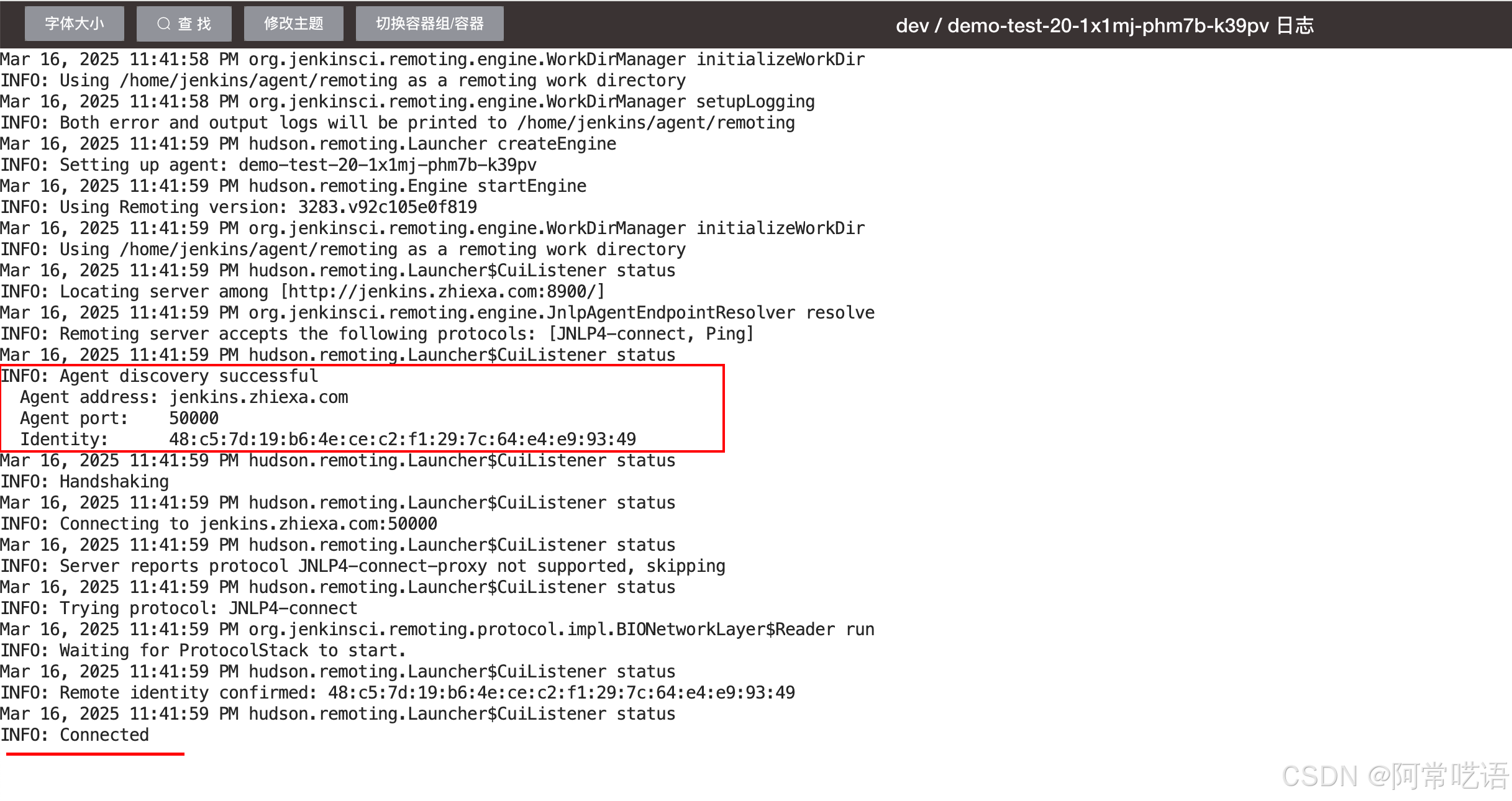Viewport: 1512px width, 801px height.
Task: Click the magnifier icon in 查找 button
Action: point(163,24)
